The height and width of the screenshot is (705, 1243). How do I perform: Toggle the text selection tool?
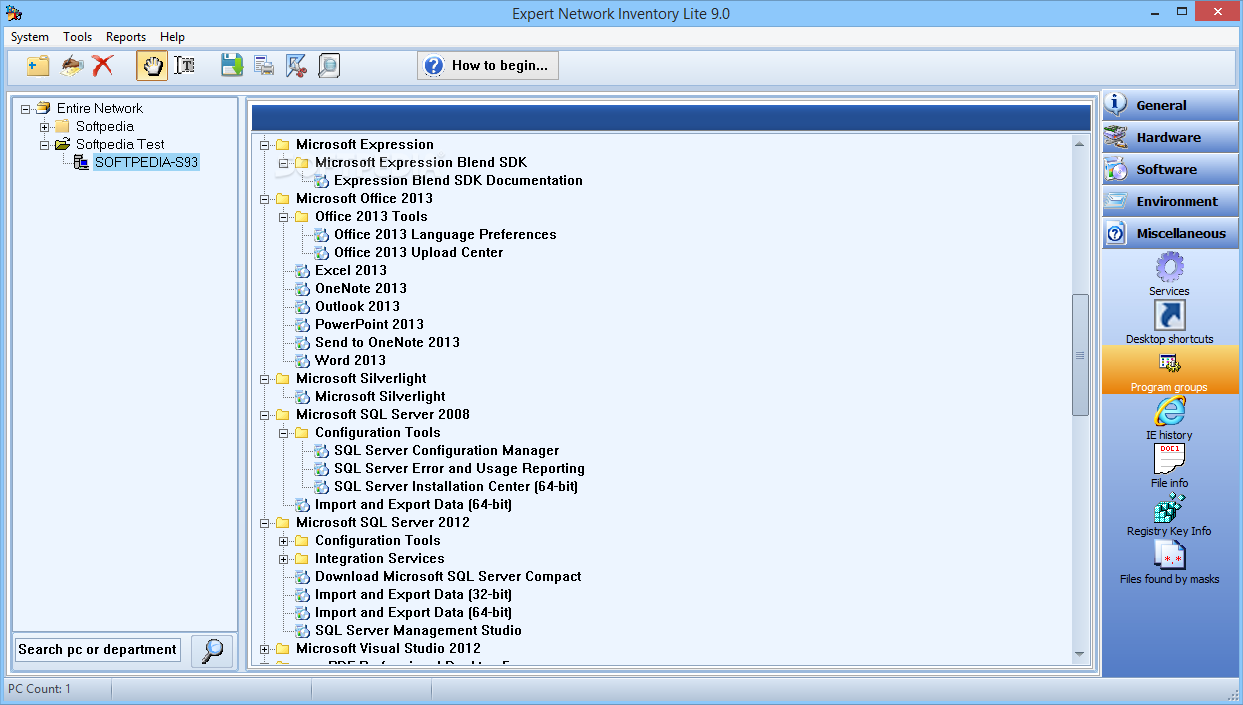184,66
